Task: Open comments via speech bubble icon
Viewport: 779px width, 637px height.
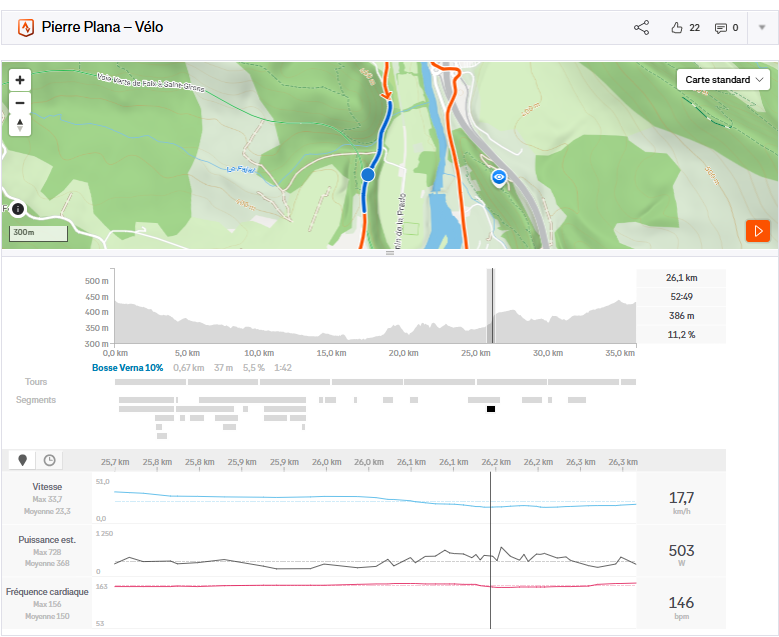Action: (x=720, y=28)
